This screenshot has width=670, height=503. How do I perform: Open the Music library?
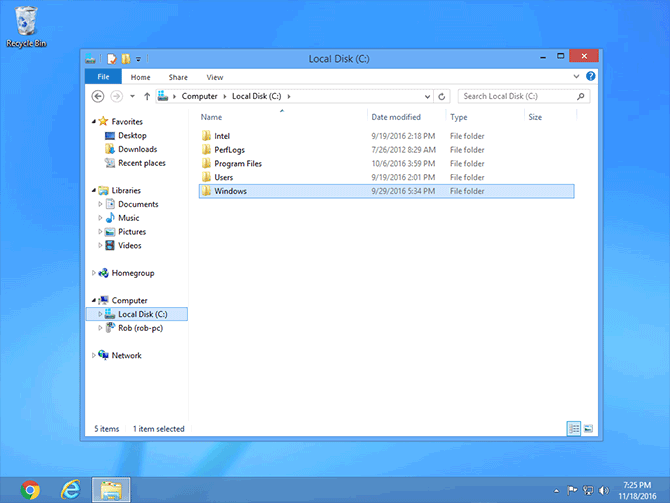click(x=129, y=218)
